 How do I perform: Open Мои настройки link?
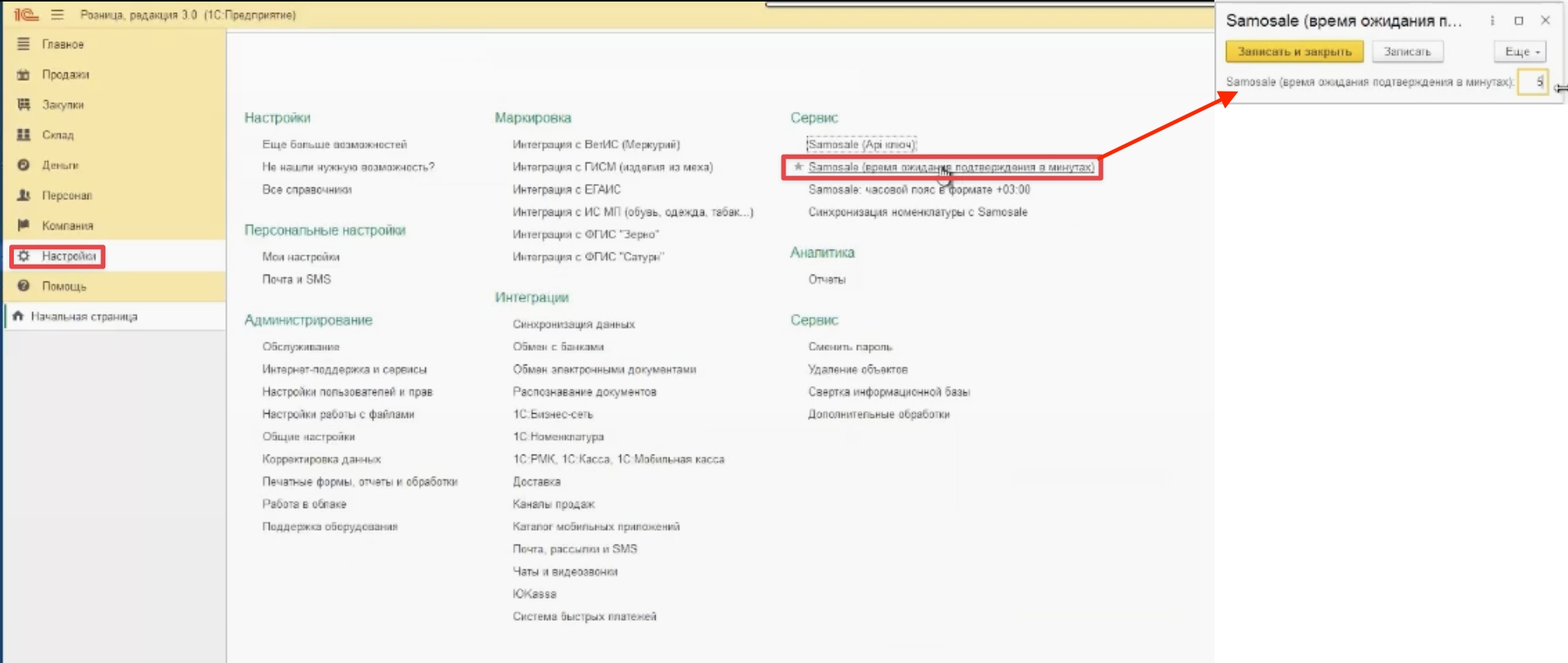[x=301, y=257]
